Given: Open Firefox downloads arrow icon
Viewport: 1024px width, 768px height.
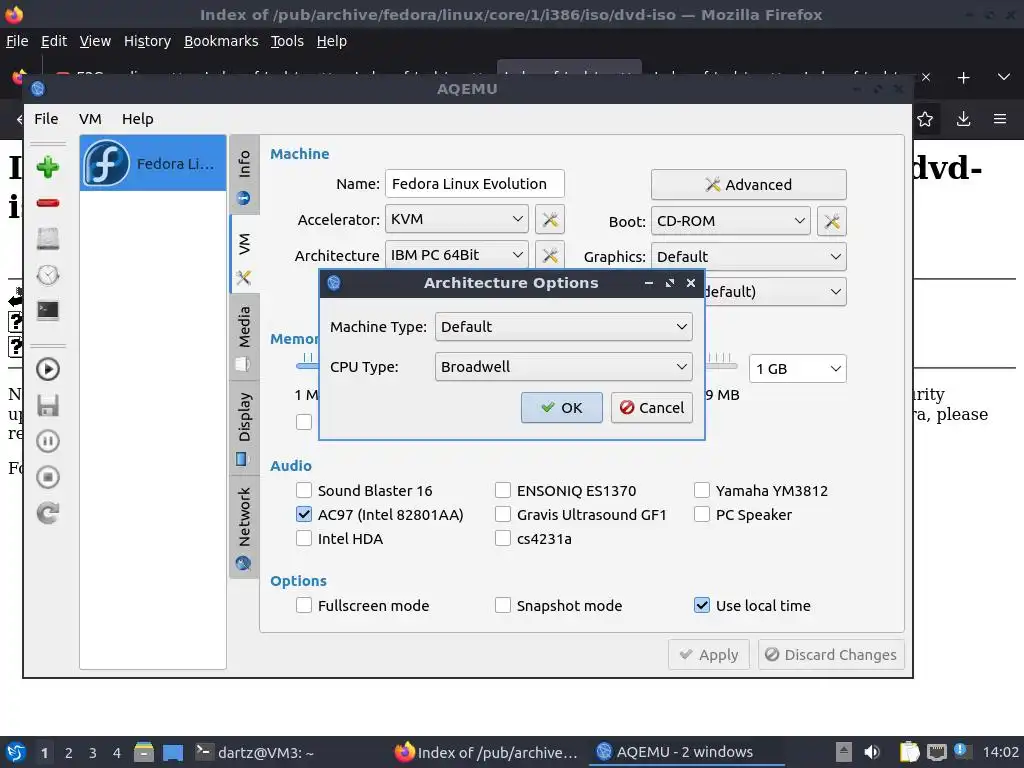Looking at the screenshot, I should point(963,120).
